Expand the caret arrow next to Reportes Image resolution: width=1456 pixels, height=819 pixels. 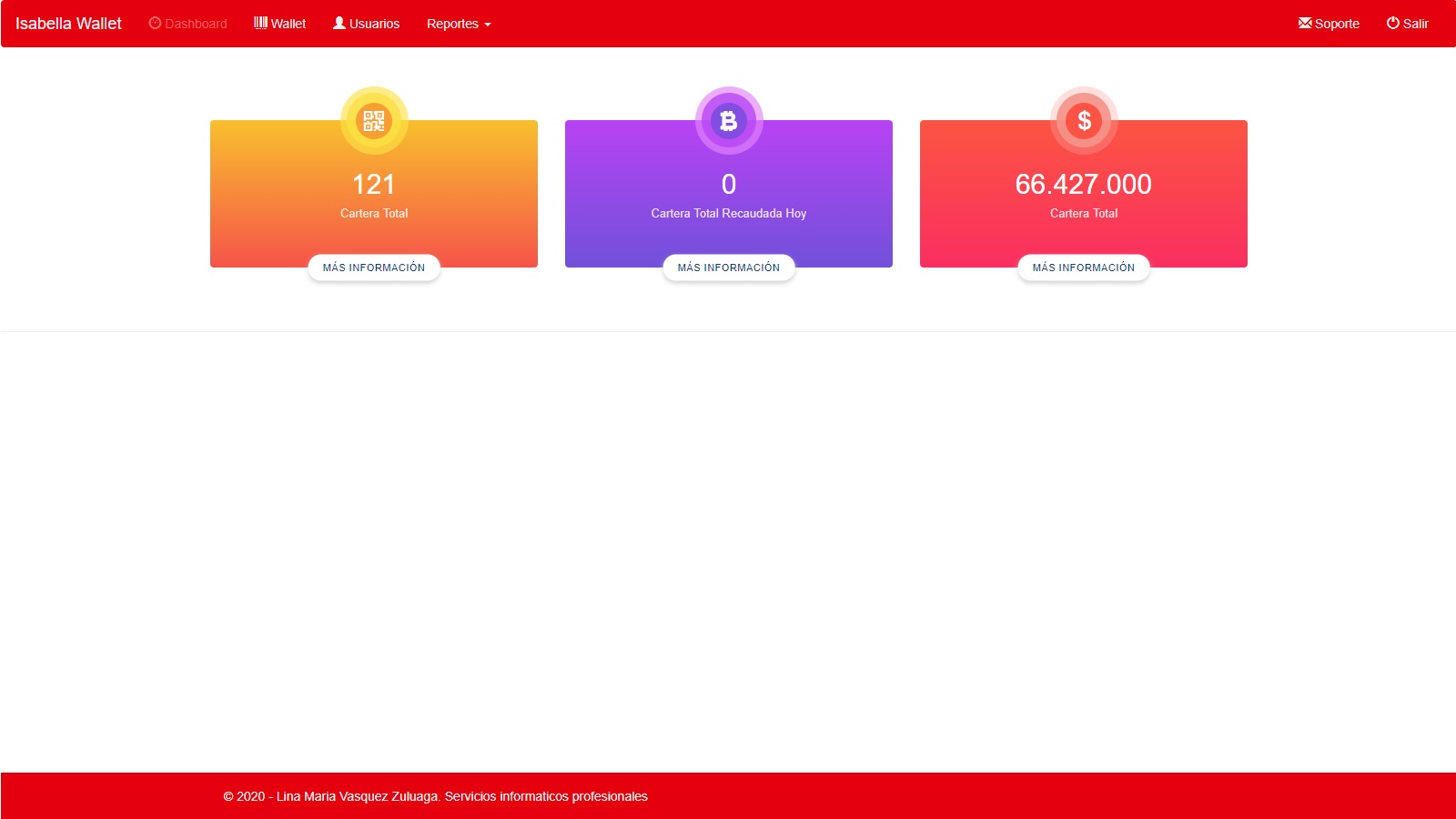(x=488, y=25)
